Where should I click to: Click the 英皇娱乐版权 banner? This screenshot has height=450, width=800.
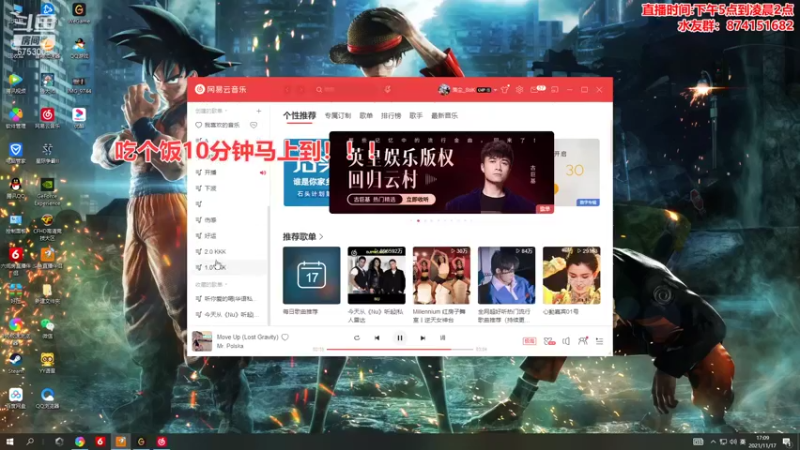click(441, 172)
